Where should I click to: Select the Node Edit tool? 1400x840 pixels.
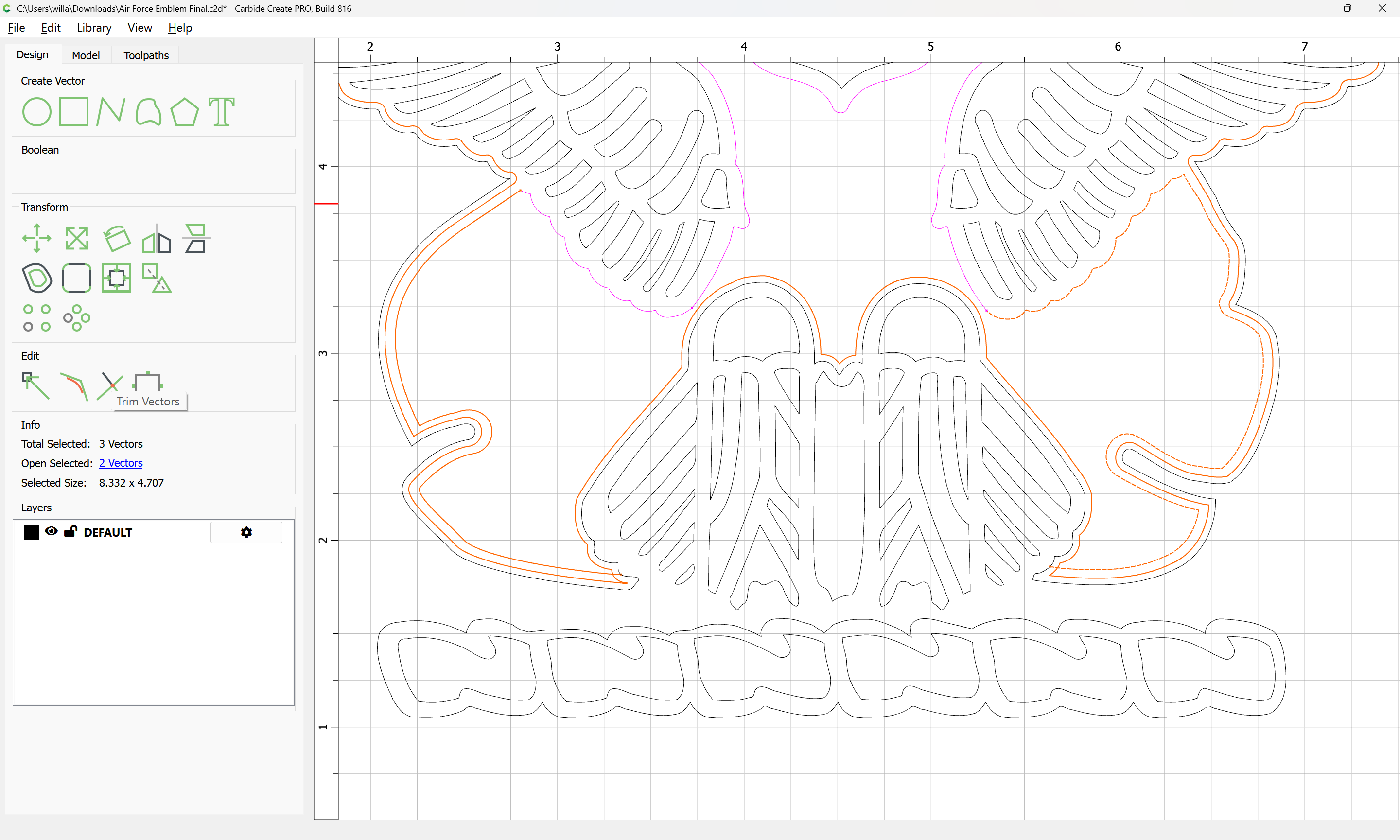point(35,386)
